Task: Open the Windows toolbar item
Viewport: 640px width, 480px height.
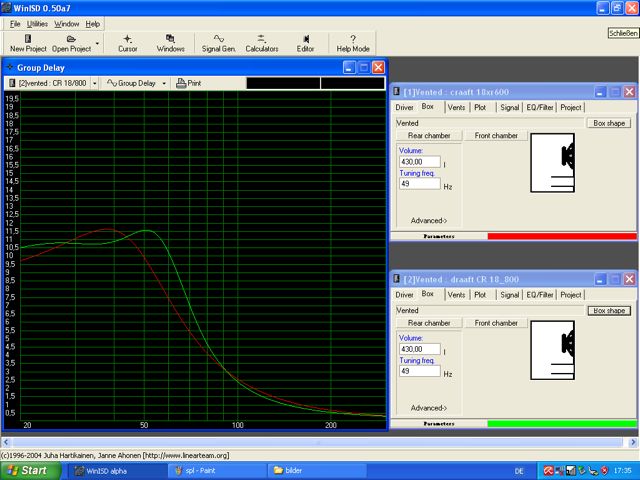Action: (170, 38)
